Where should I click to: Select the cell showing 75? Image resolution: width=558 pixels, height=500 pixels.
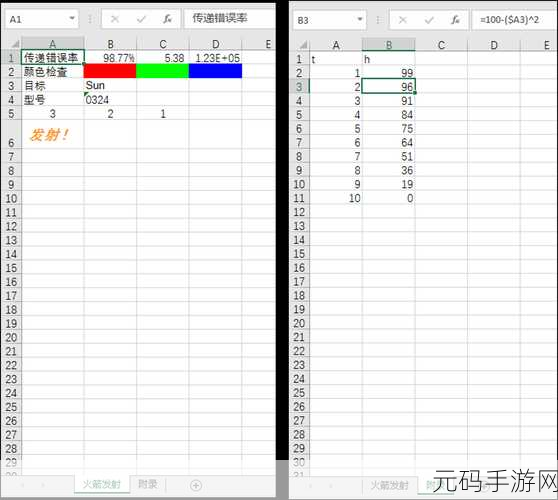(x=389, y=128)
